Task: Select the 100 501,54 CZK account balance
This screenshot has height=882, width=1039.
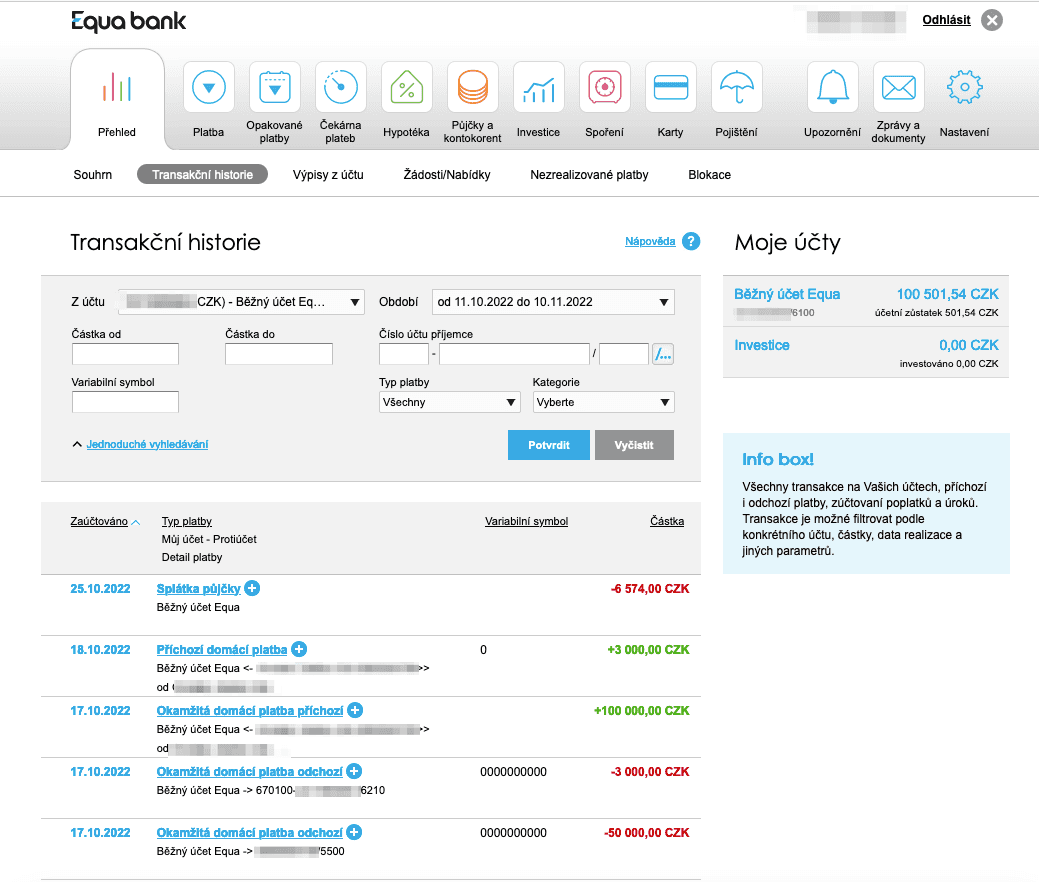Action: pyautogui.click(x=948, y=294)
